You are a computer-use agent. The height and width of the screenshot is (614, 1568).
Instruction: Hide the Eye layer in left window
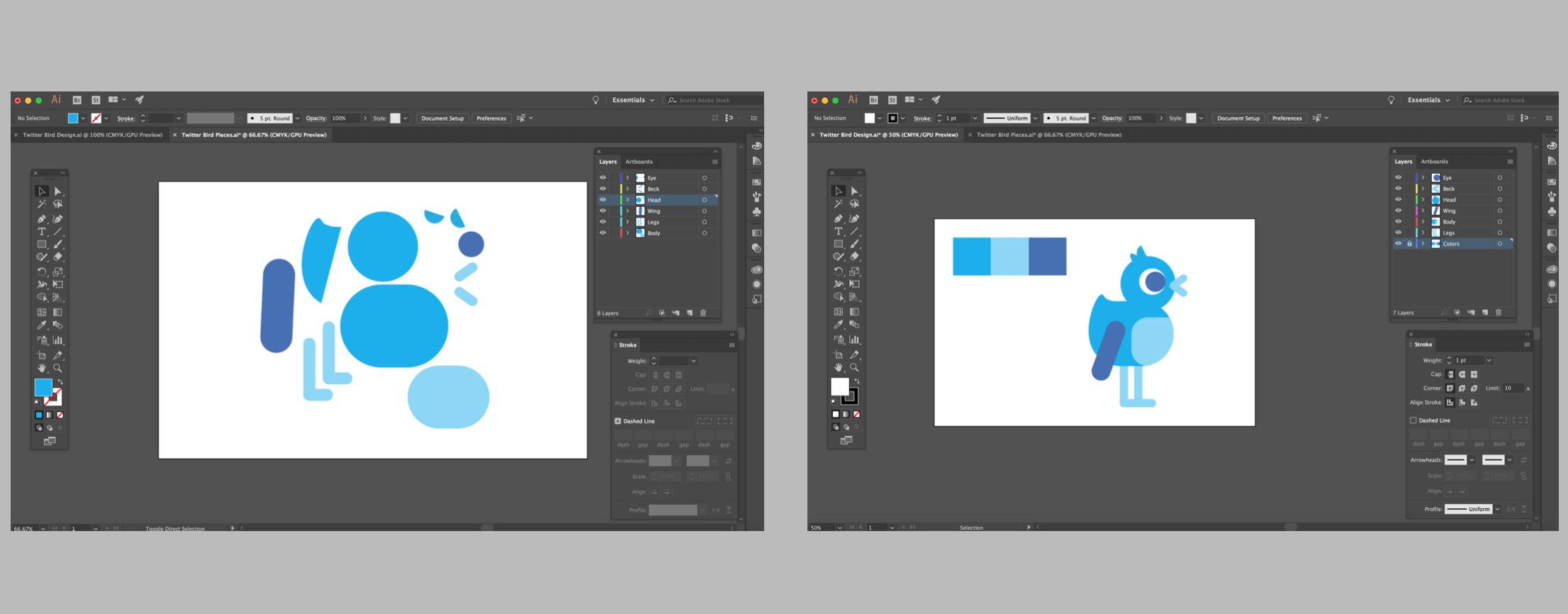tap(603, 178)
